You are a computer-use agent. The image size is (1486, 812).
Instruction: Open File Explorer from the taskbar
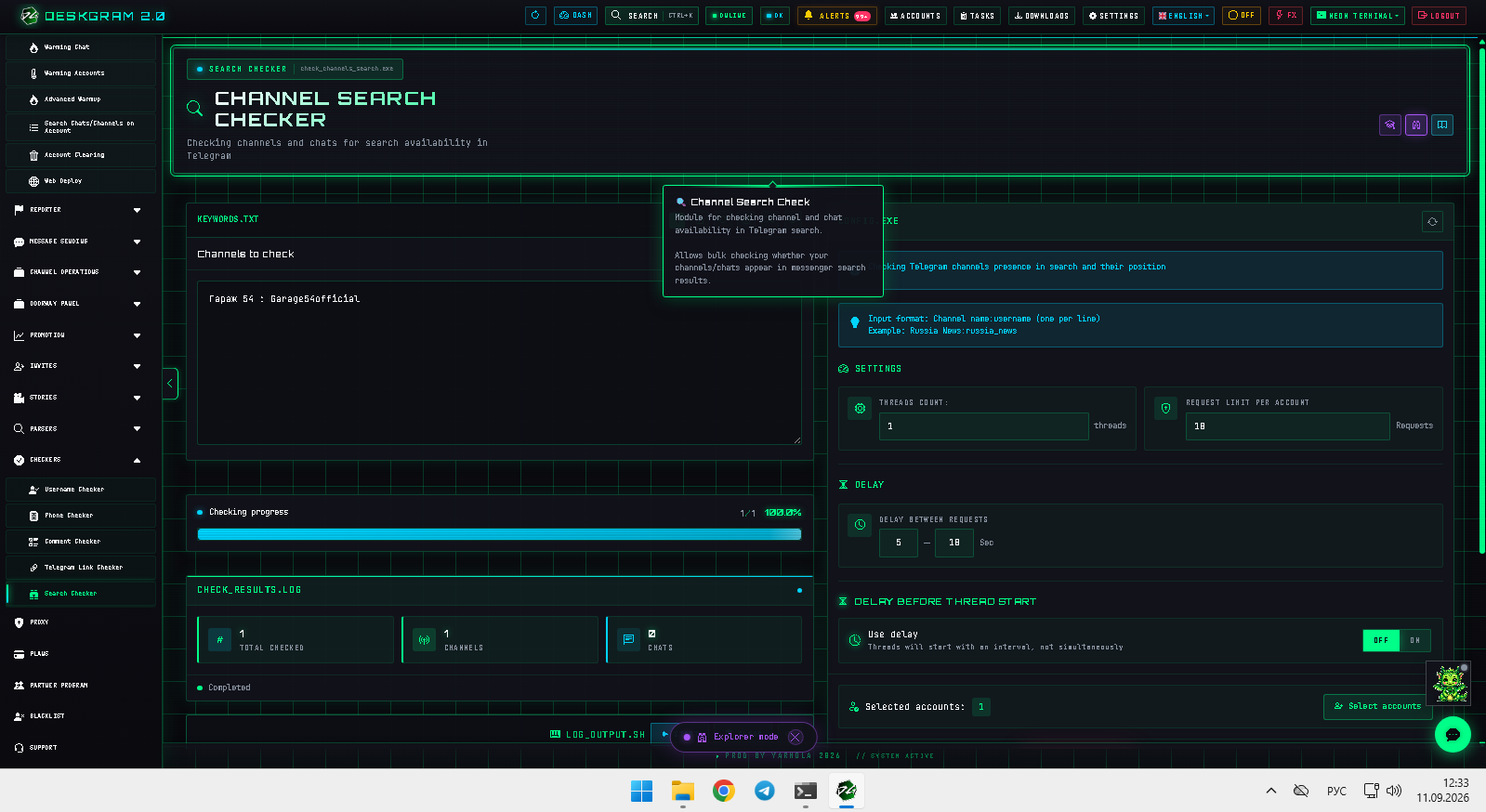click(x=683, y=791)
